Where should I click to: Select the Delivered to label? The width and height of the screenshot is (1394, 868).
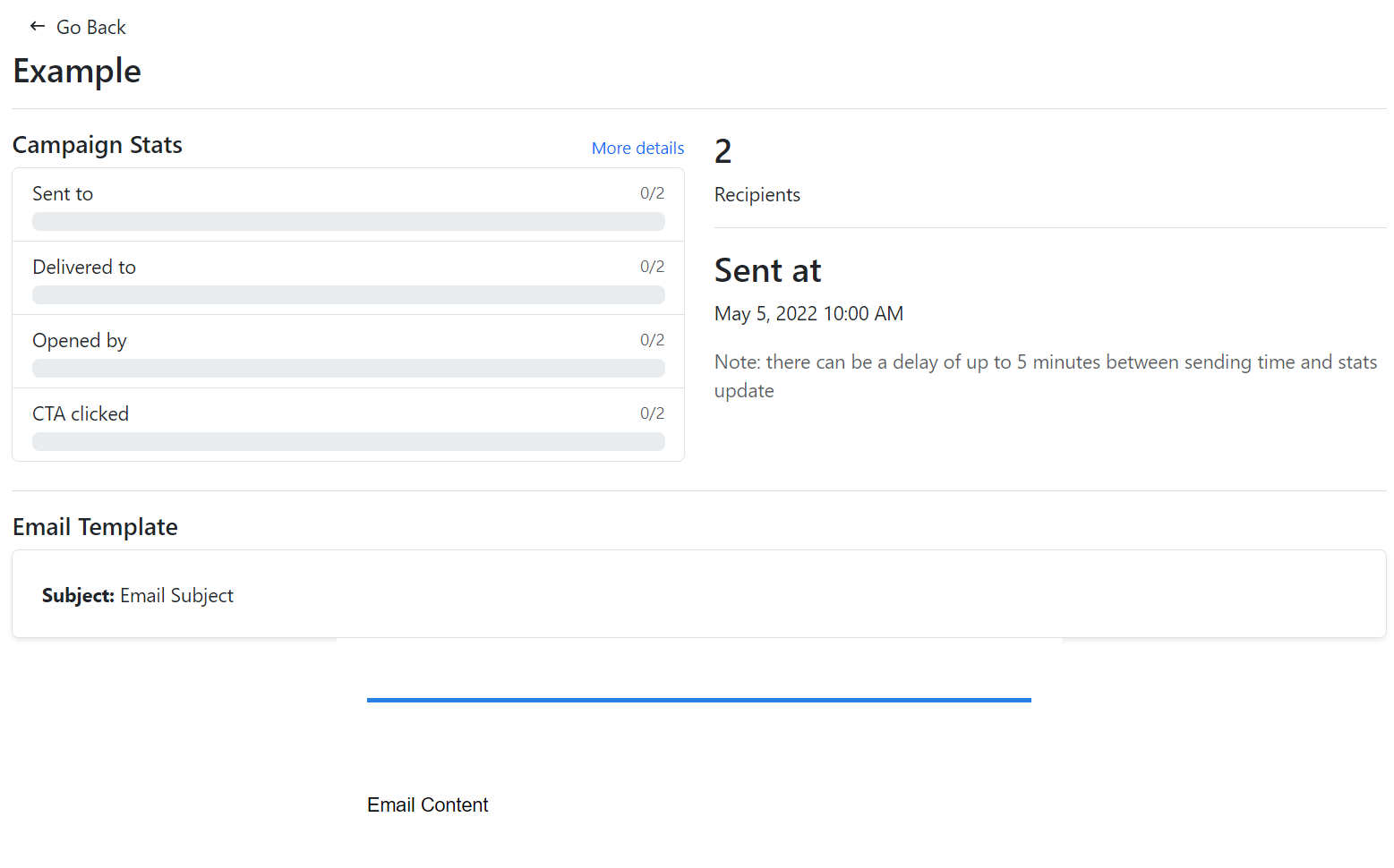coord(84,268)
